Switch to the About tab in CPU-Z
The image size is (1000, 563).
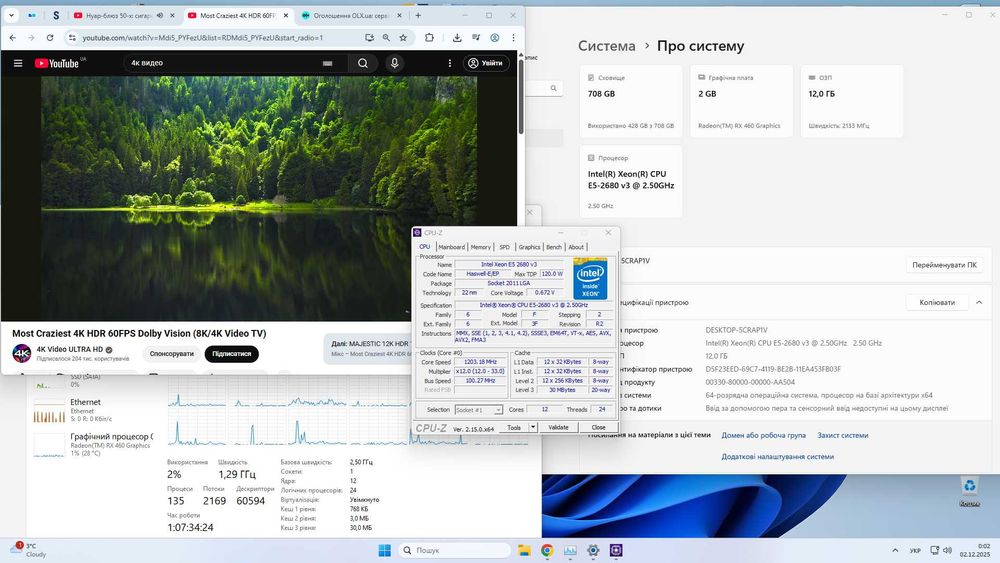pos(576,247)
